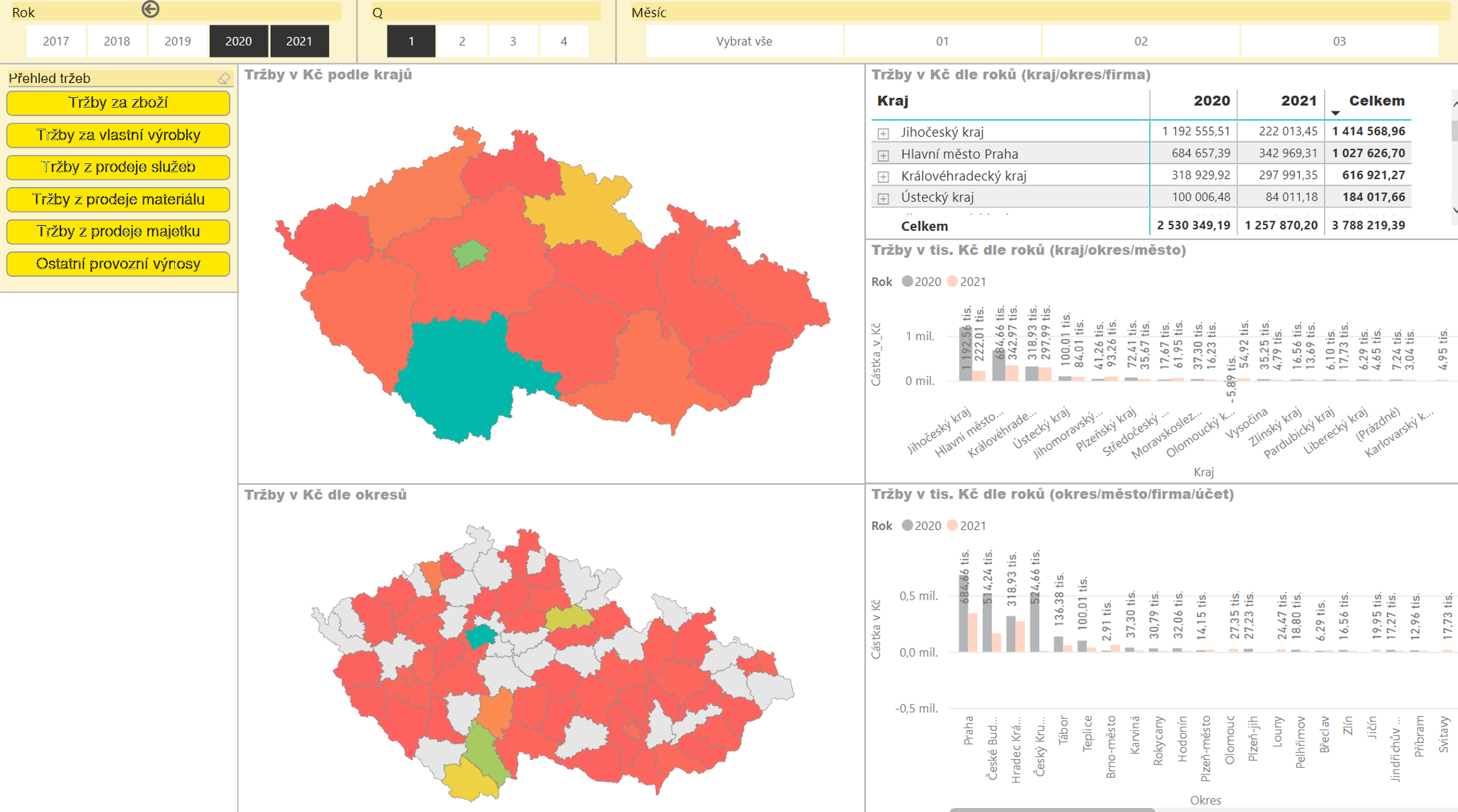This screenshot has height=812, width=1458.
Task: Click the Celkem column sort arrow
Action: click(1335, 113)
